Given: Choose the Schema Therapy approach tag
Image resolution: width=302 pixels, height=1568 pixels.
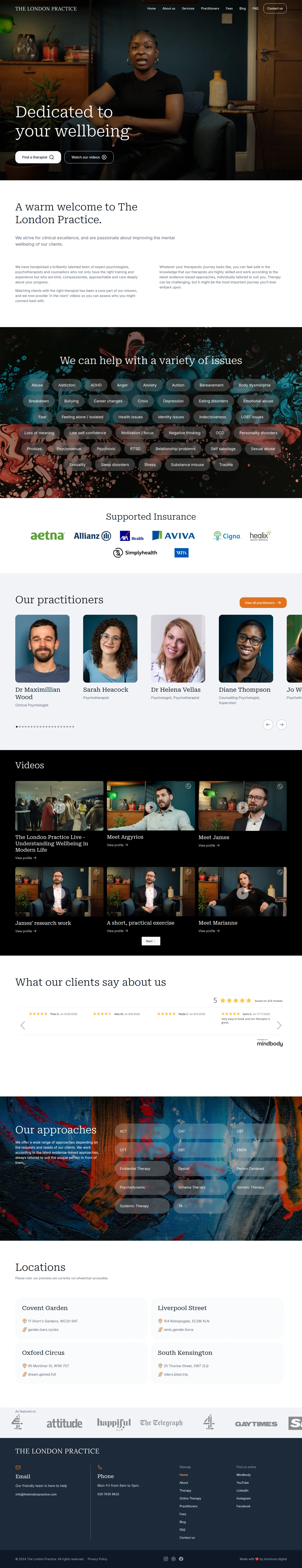Looking at the screenshot, I should point(200,1187).
